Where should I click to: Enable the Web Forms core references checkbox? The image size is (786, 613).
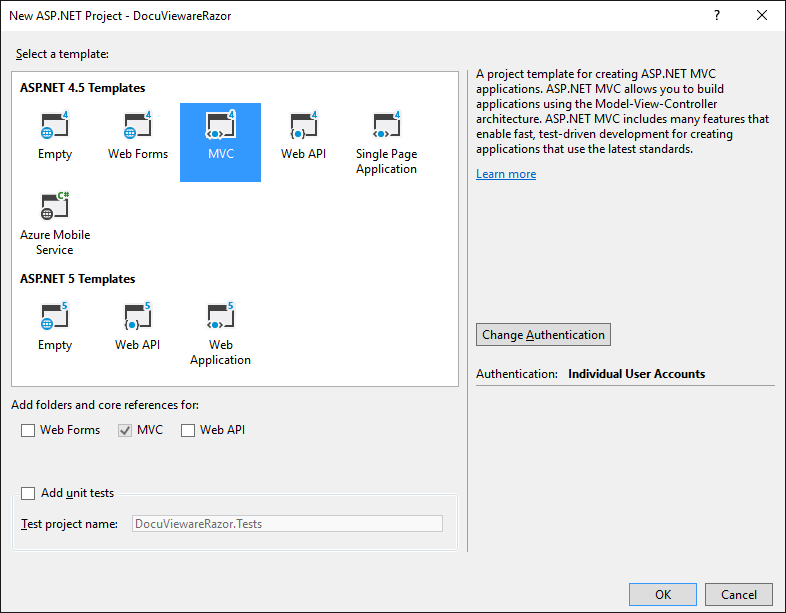(x=28, y=431)
